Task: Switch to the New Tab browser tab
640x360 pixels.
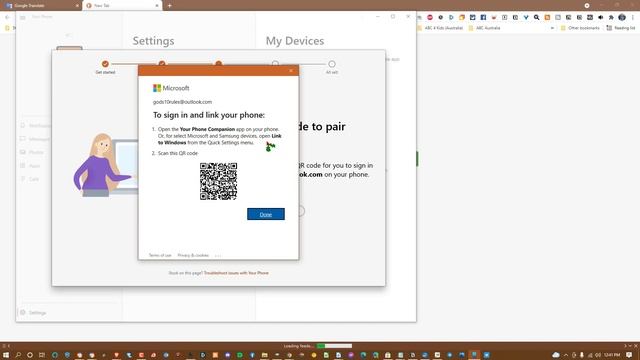Action: click(x=122, y=6)
